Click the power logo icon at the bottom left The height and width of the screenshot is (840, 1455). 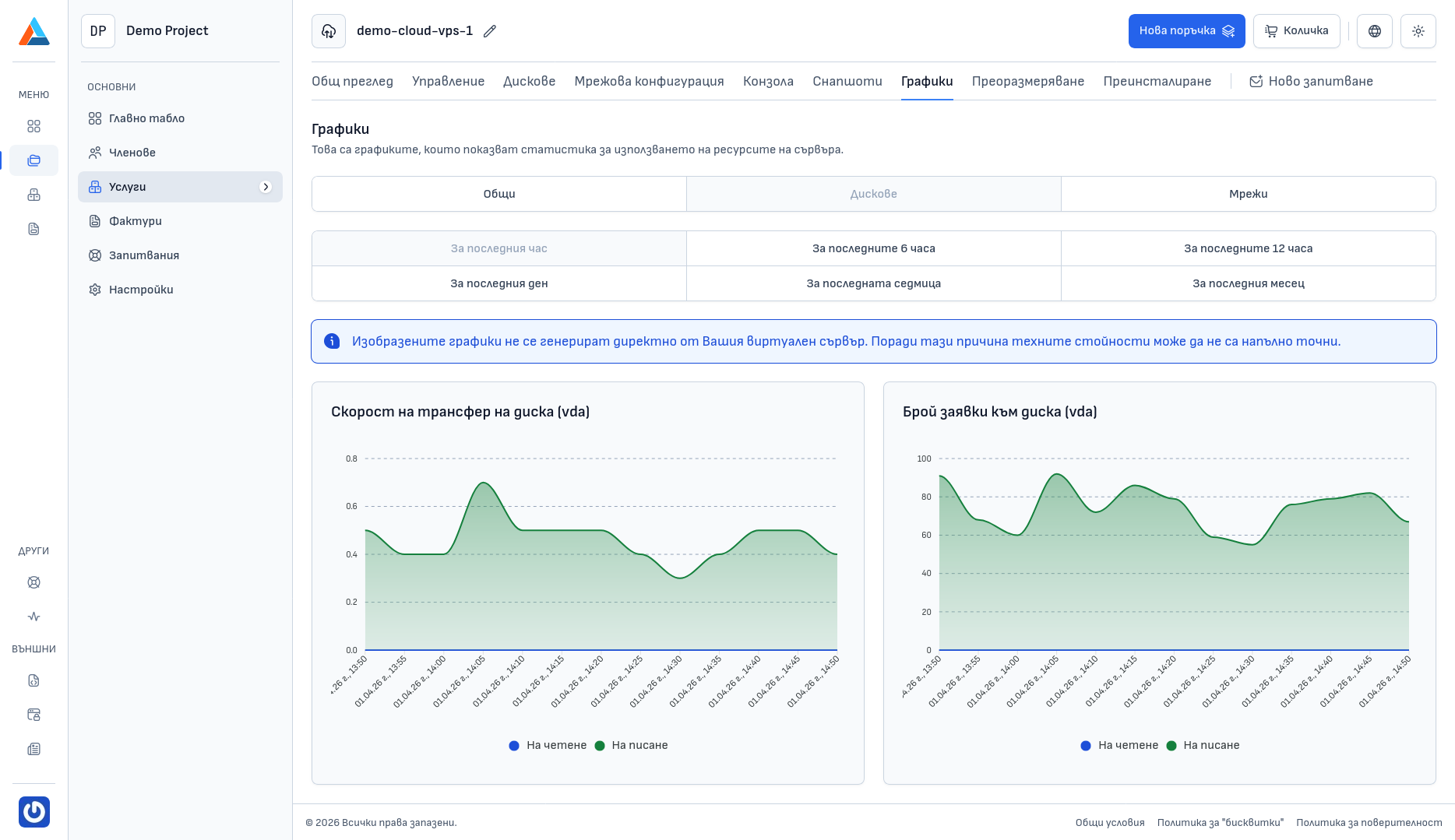[x=33, y=812]
